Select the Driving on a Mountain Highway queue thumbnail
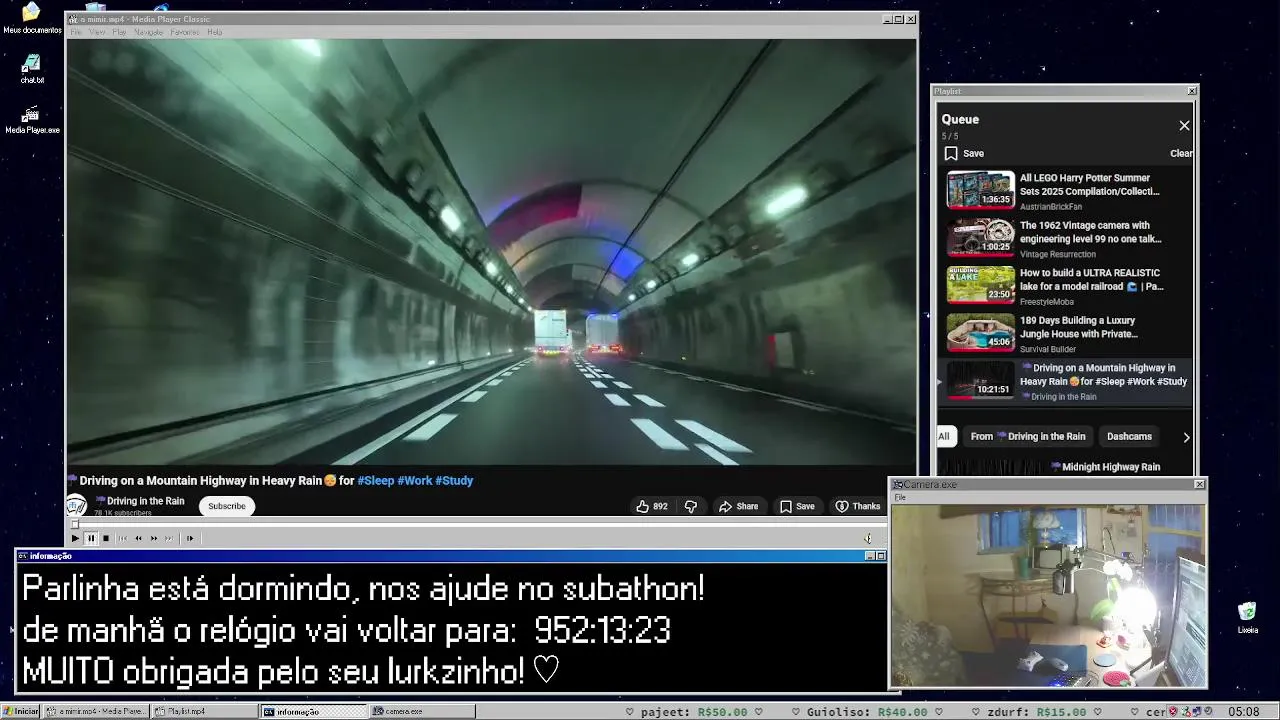 pos(981,380)
